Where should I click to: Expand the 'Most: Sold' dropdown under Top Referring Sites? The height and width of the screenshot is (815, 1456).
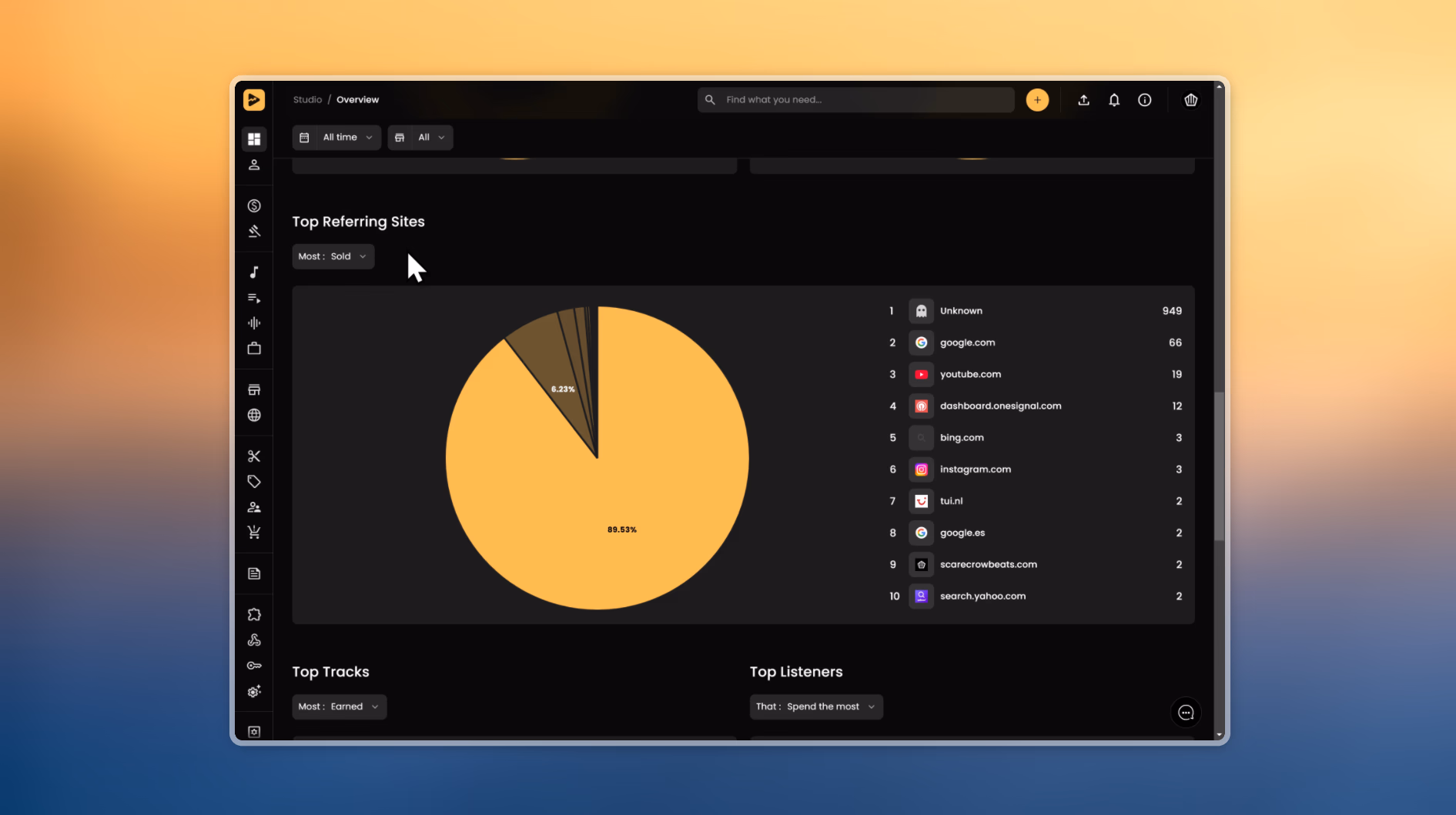333,256
